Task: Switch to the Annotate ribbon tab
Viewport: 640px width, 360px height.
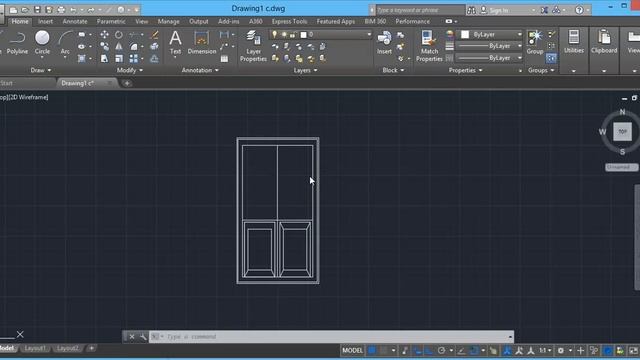Action: (75, 21)
